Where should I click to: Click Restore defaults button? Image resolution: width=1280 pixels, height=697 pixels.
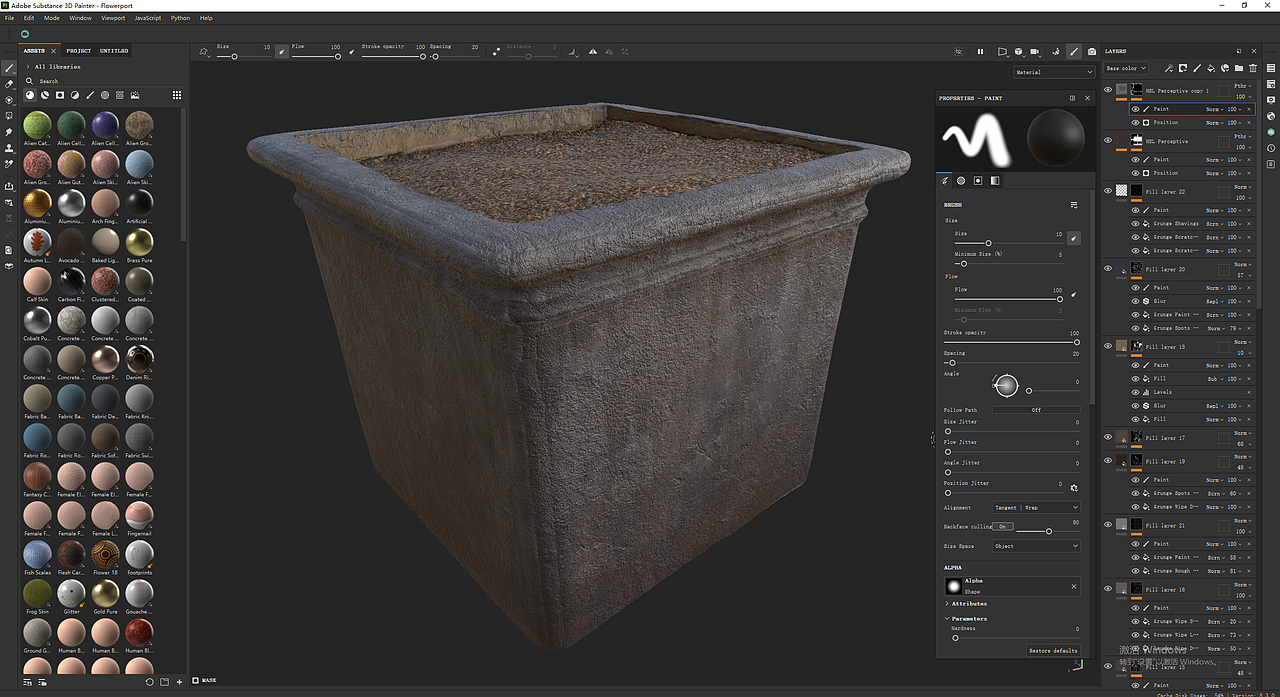click(x=1053, y=650)
